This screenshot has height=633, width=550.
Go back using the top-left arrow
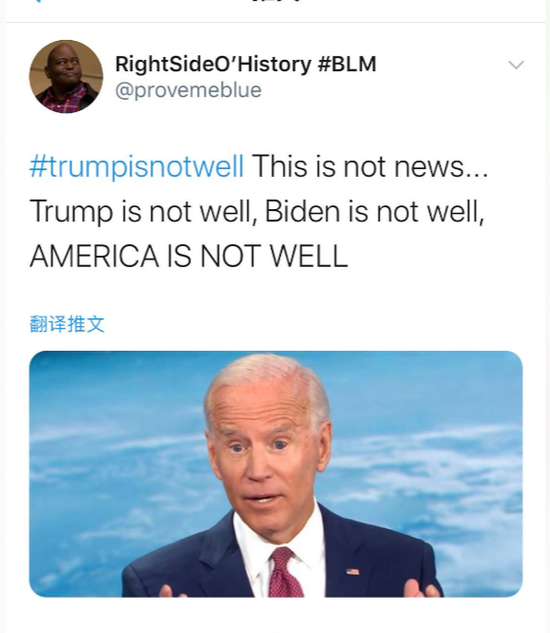pos(37,1)
